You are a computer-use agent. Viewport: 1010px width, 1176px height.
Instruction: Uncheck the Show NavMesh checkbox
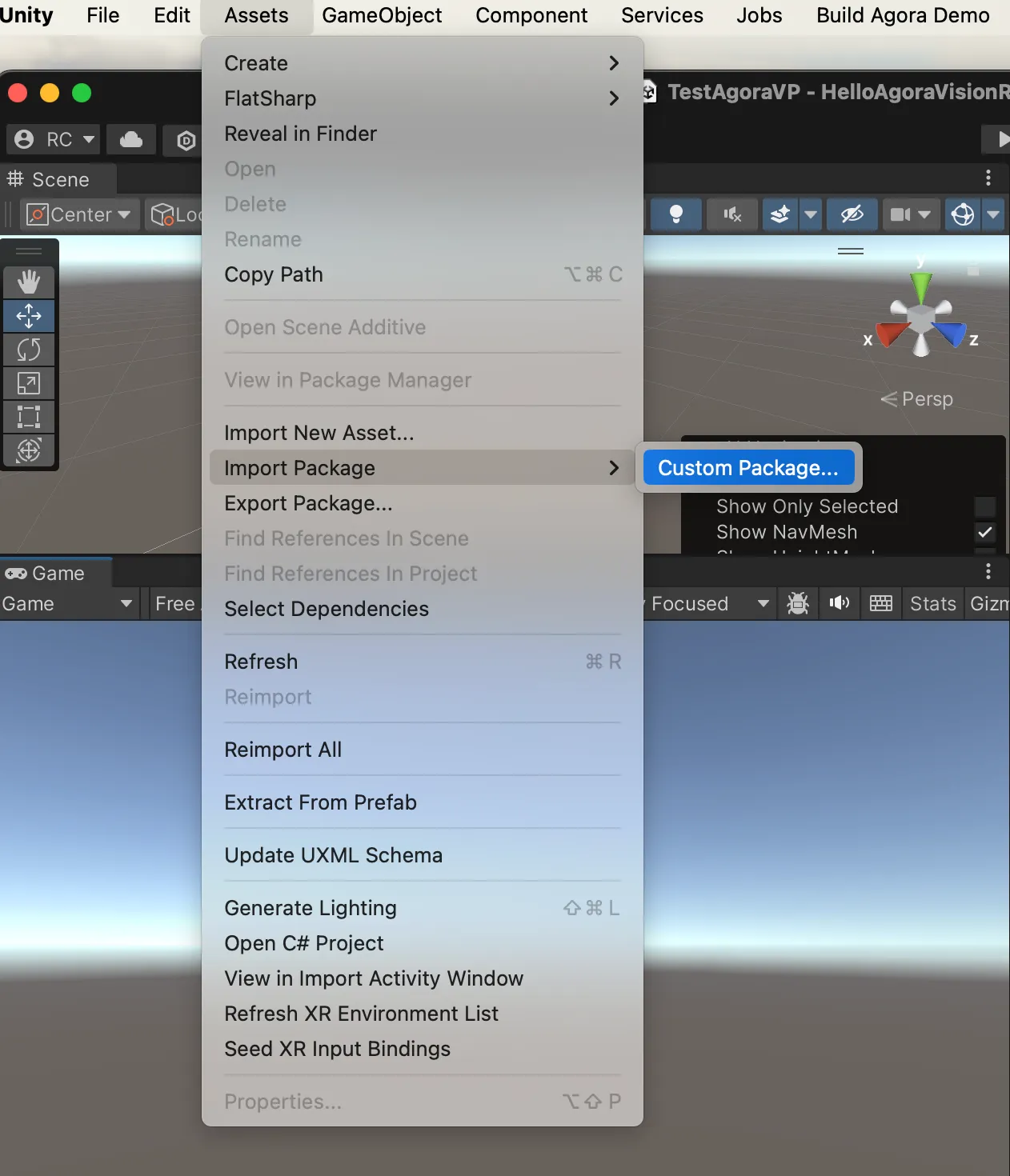tap(985, 532)
